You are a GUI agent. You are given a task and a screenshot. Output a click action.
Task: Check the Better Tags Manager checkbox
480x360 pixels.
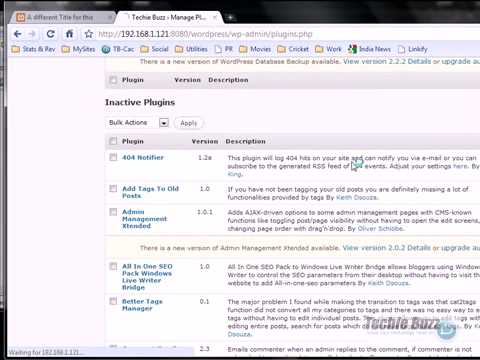pyautogui.click(x=113, y=301)
